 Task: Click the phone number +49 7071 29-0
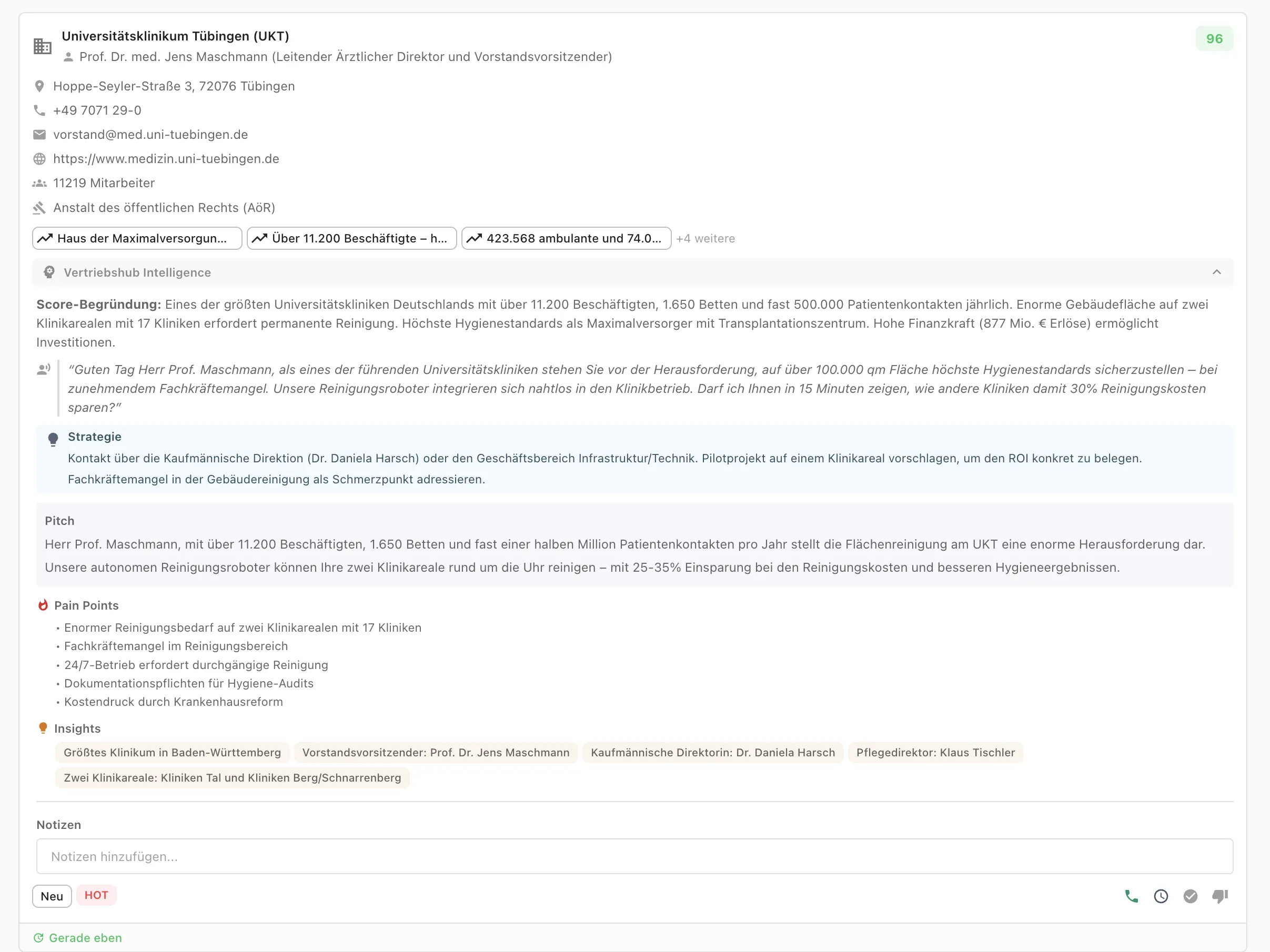pyautogui.click(x=97, y=111)
